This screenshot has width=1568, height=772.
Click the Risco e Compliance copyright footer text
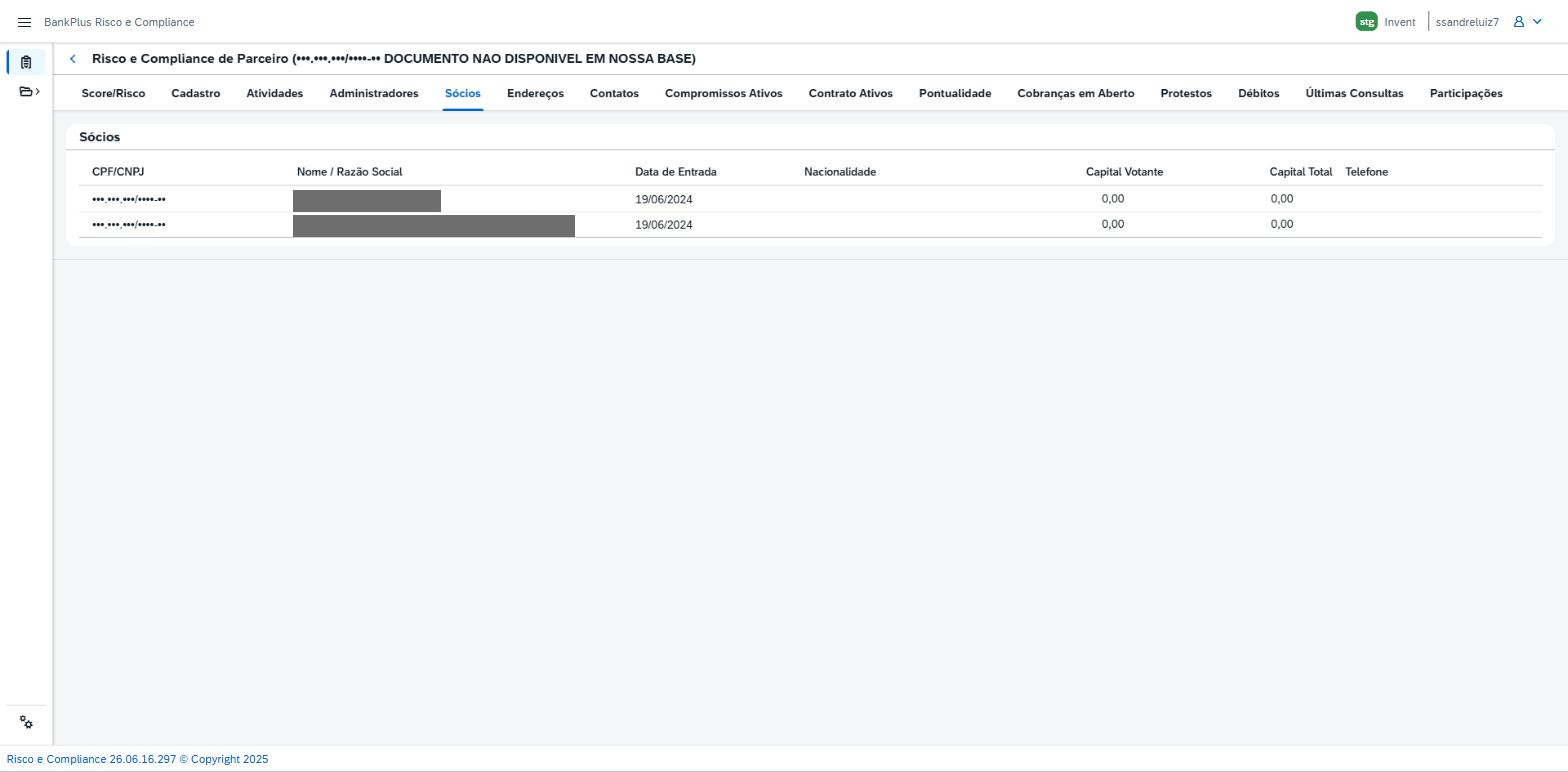click(137, 759)
